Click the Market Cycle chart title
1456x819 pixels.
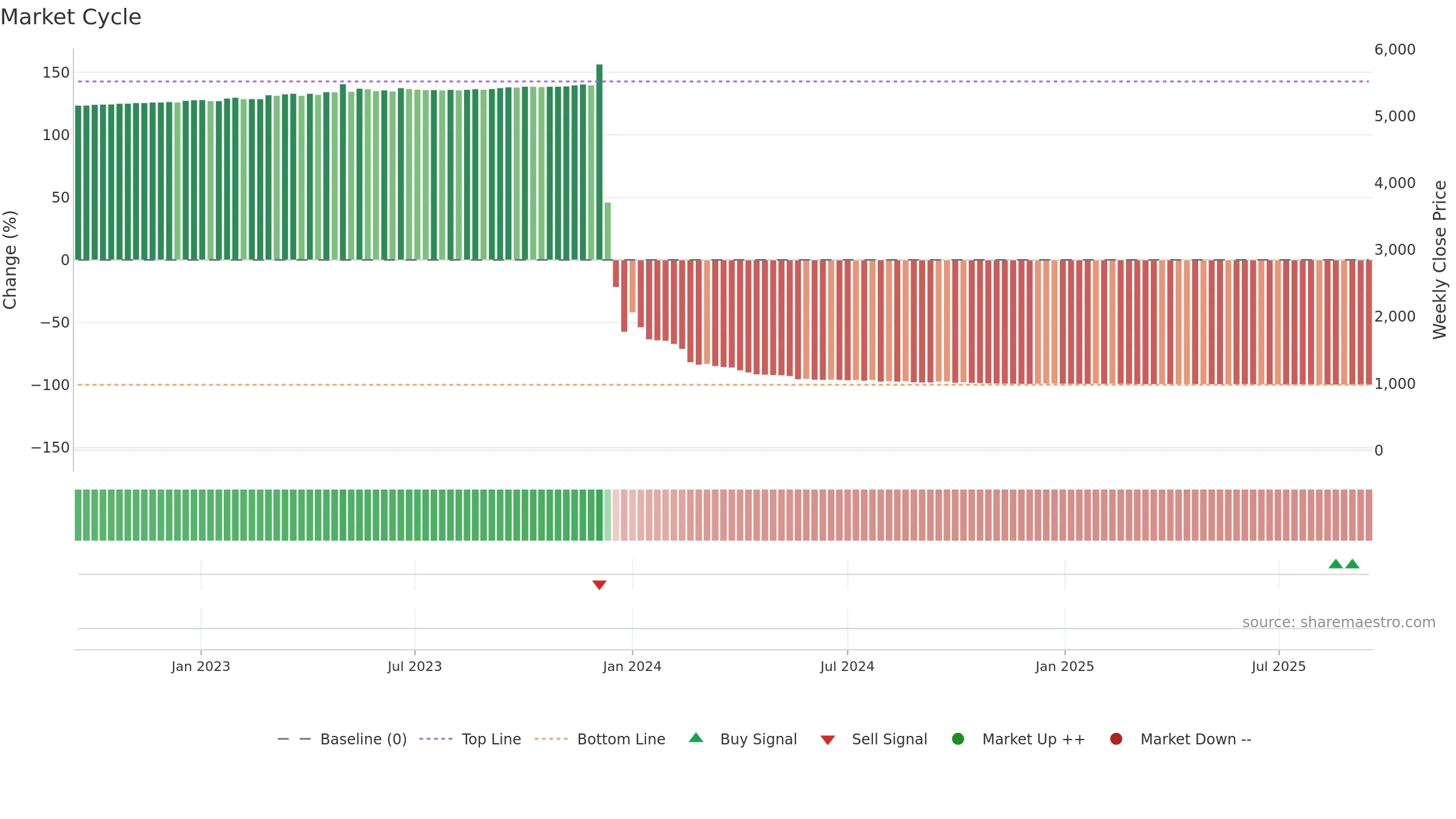click(71, 17)
